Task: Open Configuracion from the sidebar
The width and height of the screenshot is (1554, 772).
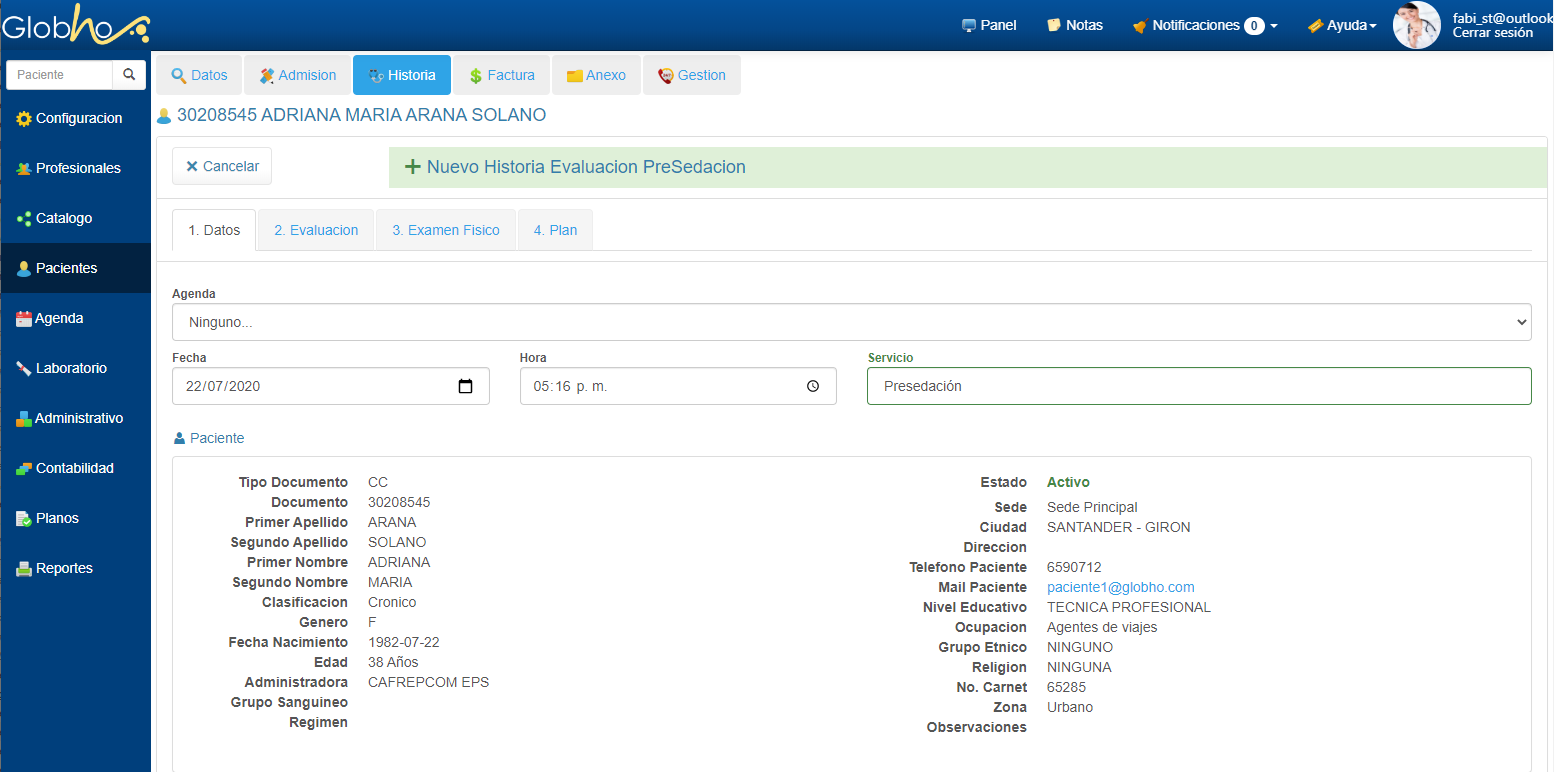Action: click(x=78, y=119)
